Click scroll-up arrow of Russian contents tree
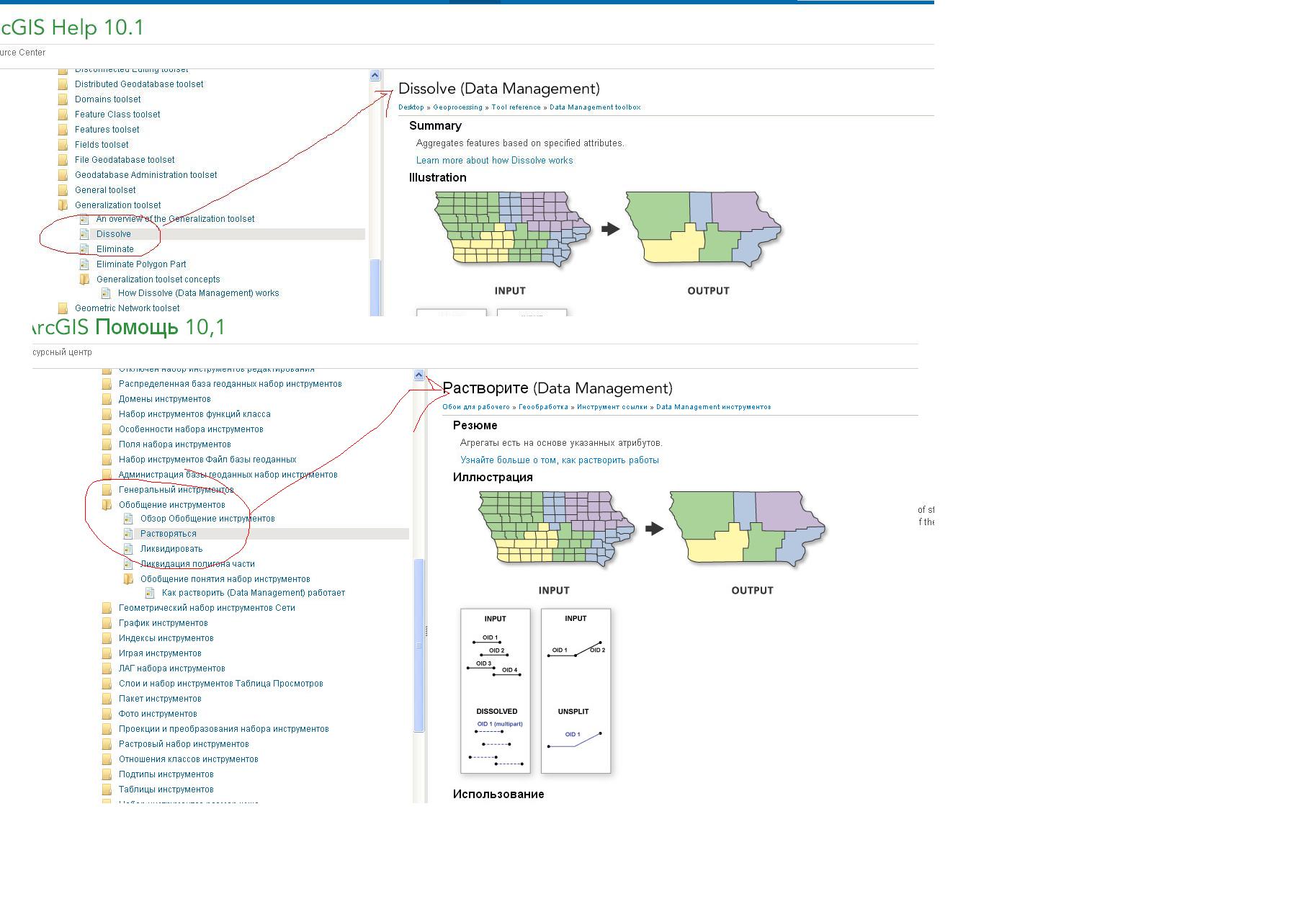 click(x=418, y=375)
